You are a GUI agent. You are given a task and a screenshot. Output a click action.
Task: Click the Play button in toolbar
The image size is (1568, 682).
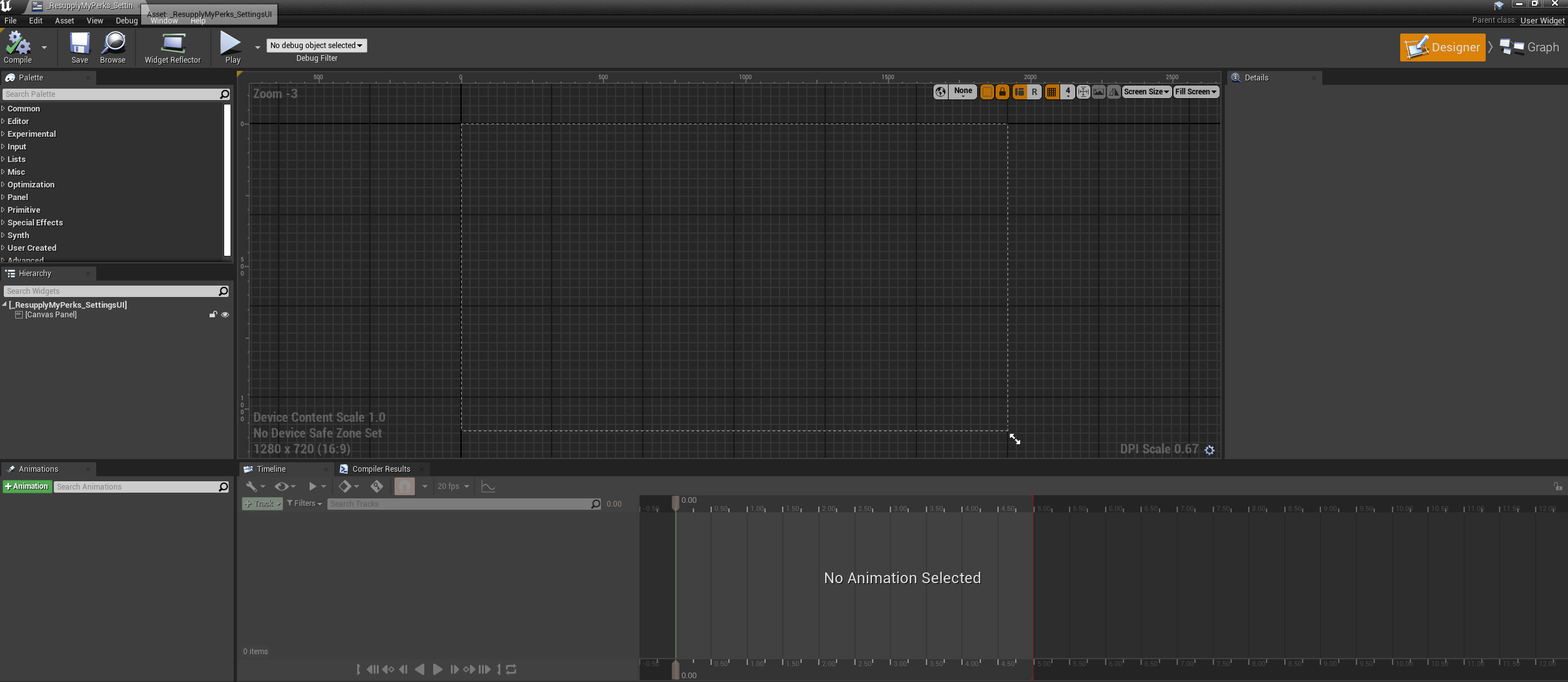(232, 47)
